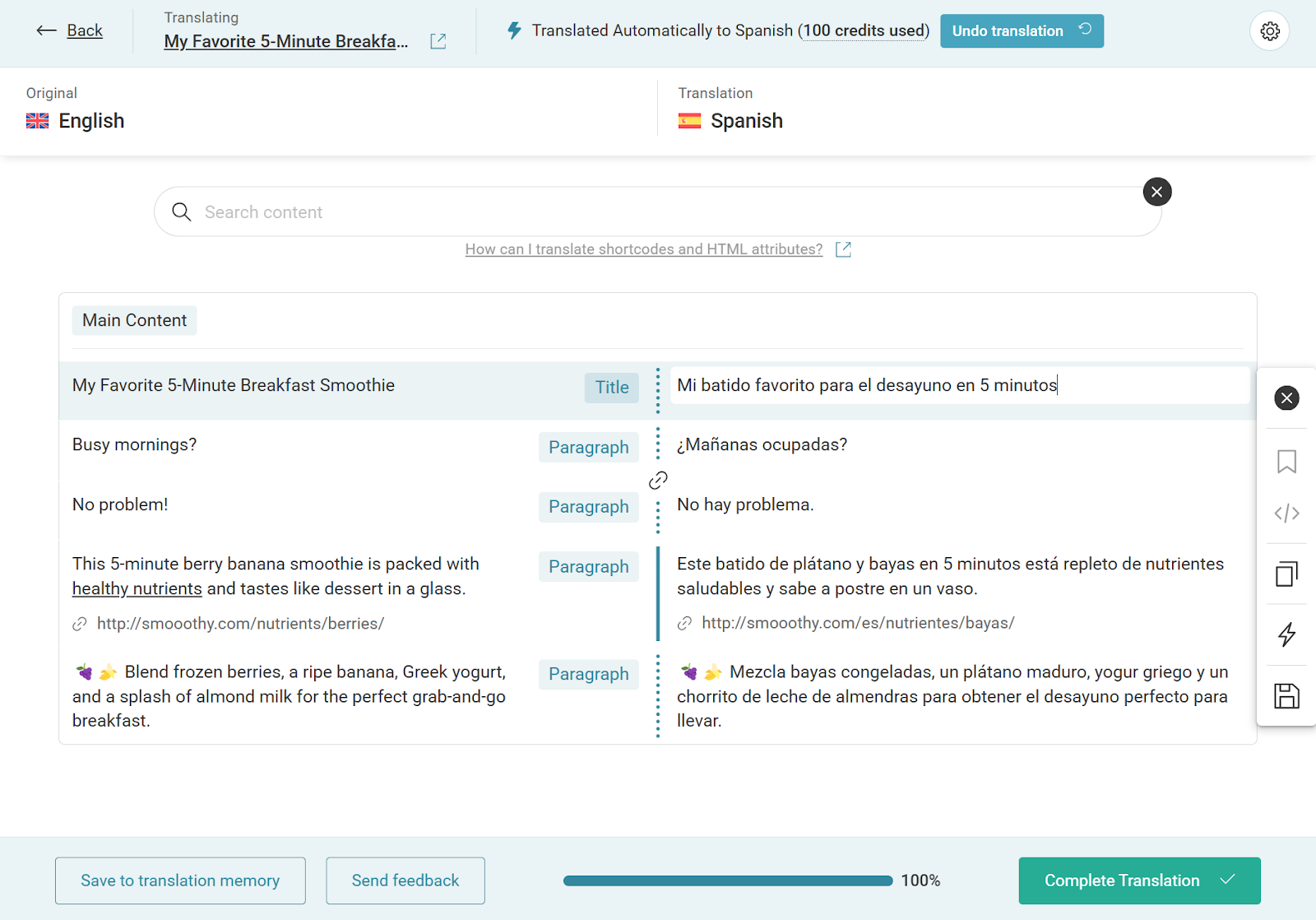Close the side toolbar with X icon
The width and height of the screenshot is (1316, 920).
pyautogui.click(x=1286, y=398)
